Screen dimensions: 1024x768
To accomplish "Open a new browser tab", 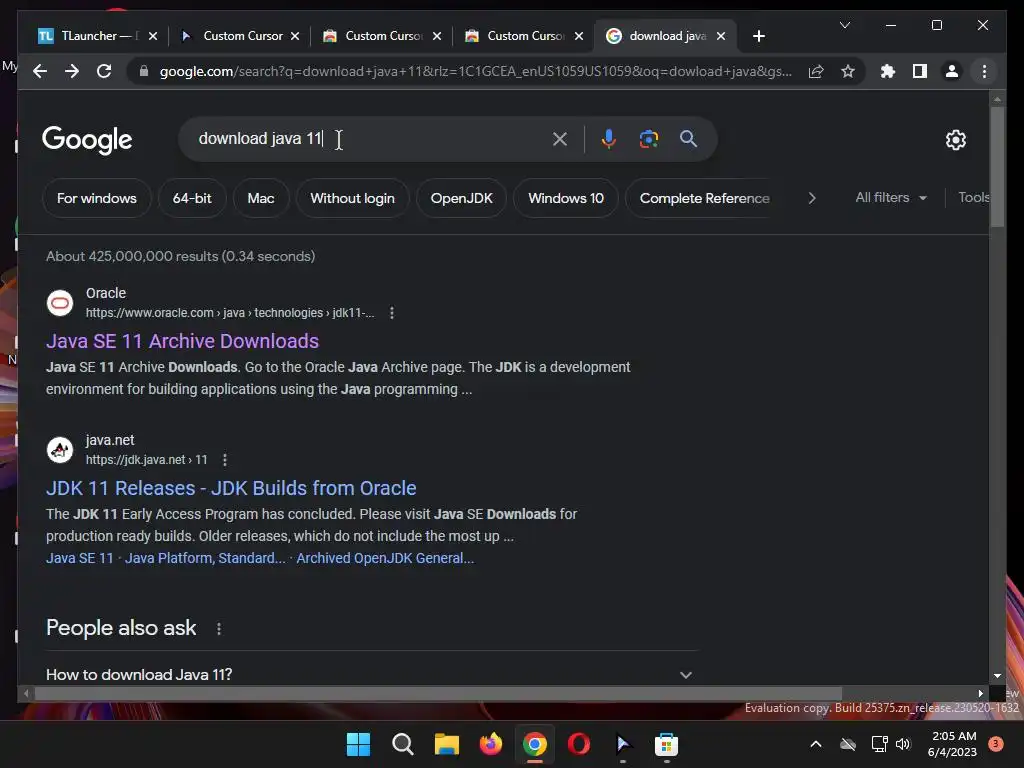I will [758, 36].
